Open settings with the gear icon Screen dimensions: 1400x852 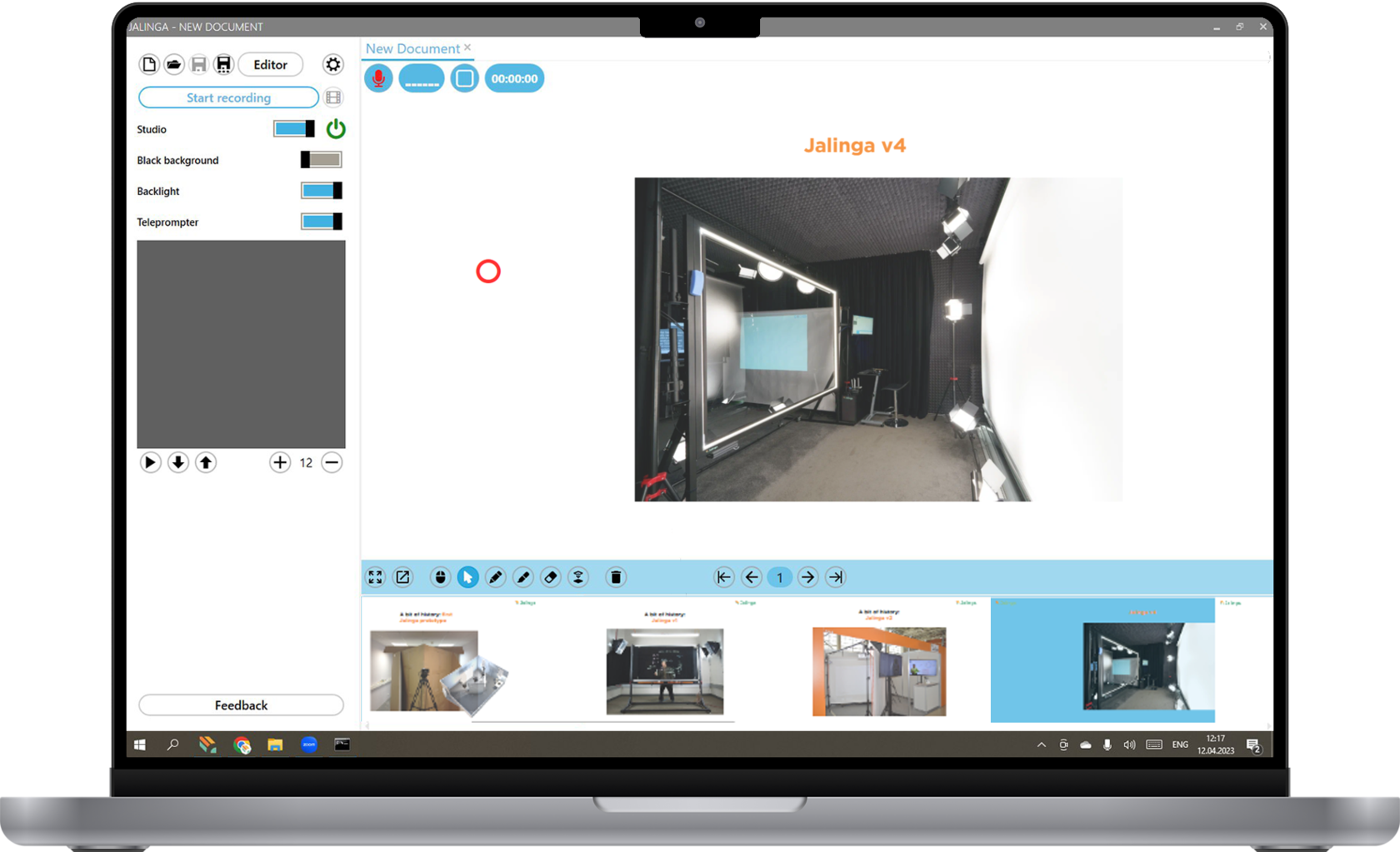point(333,64)
